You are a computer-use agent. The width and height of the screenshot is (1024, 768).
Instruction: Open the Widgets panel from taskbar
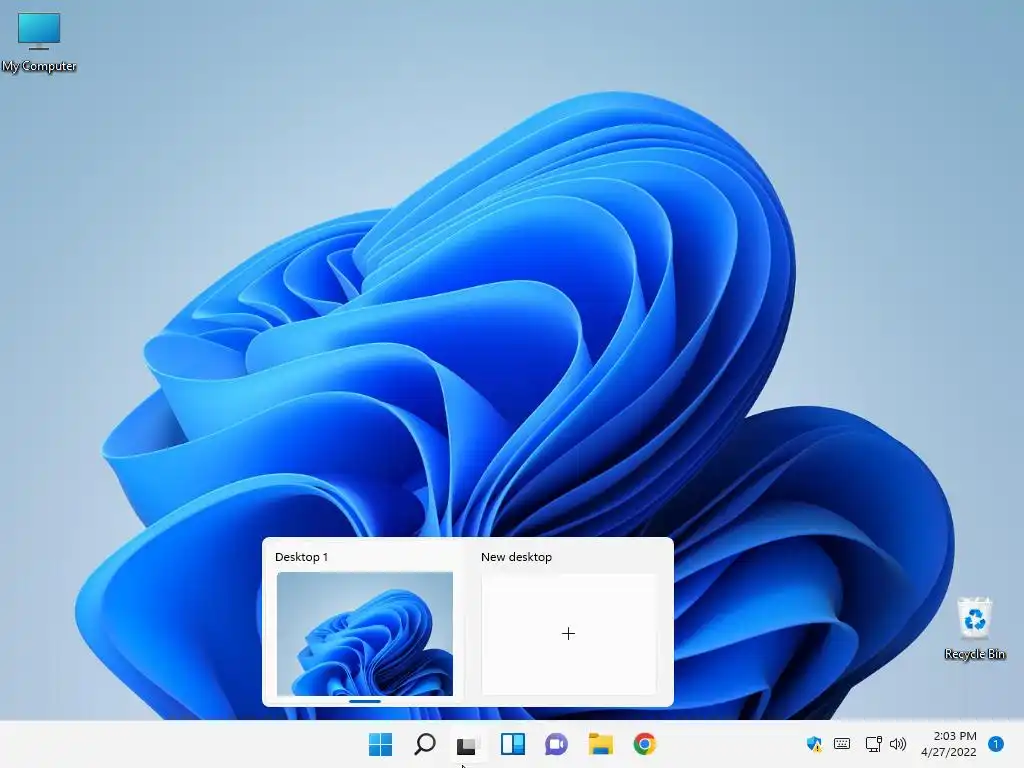pos(513,744)
